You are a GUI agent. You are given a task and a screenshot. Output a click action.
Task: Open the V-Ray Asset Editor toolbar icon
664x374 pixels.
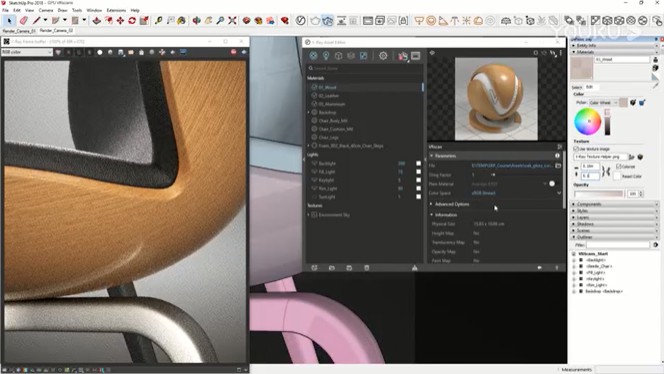300,20
